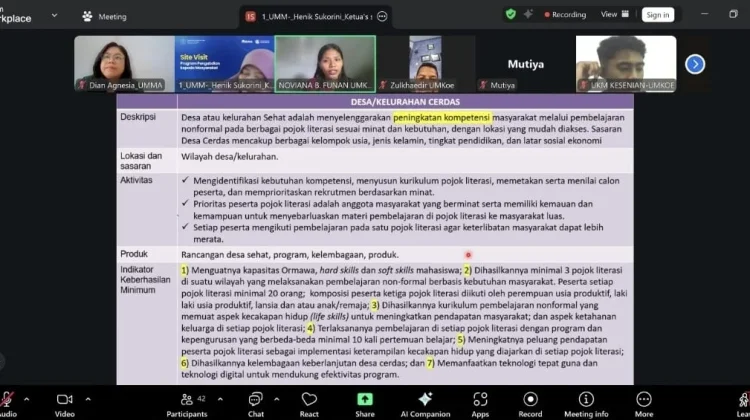This screenshot has height=420, width=750.
Task: Click highlighted number '7)' in indicators
Action: pyautogui.click(x=430, y=363)
